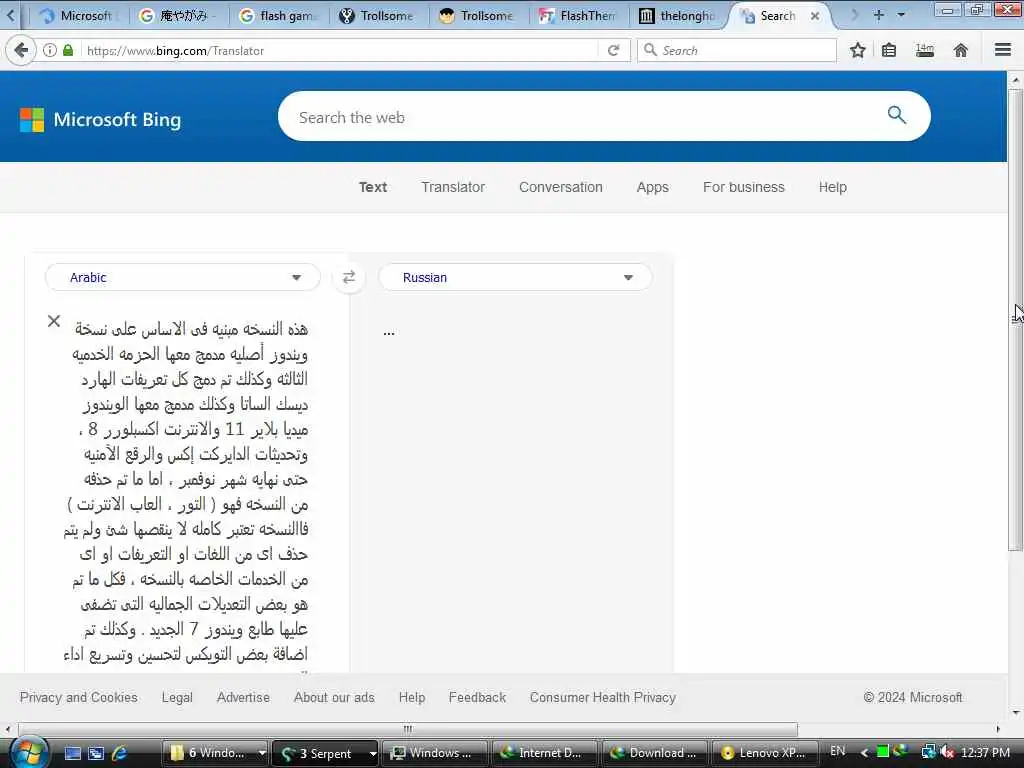Close the Search tab
This screenshot has height=768, width=1024.
[815, 16]
